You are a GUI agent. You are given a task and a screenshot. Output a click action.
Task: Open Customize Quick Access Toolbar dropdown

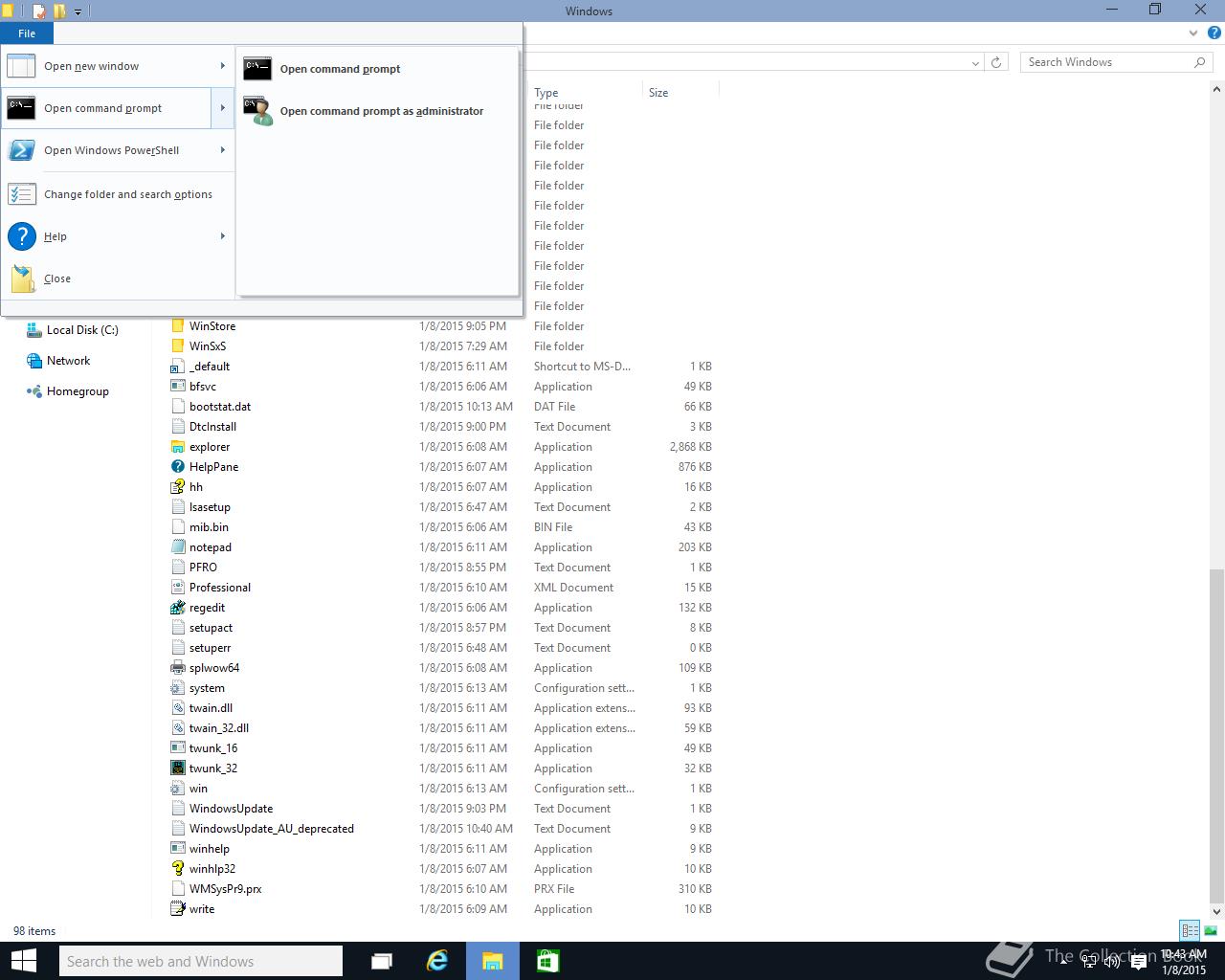(x=78, y=11)
